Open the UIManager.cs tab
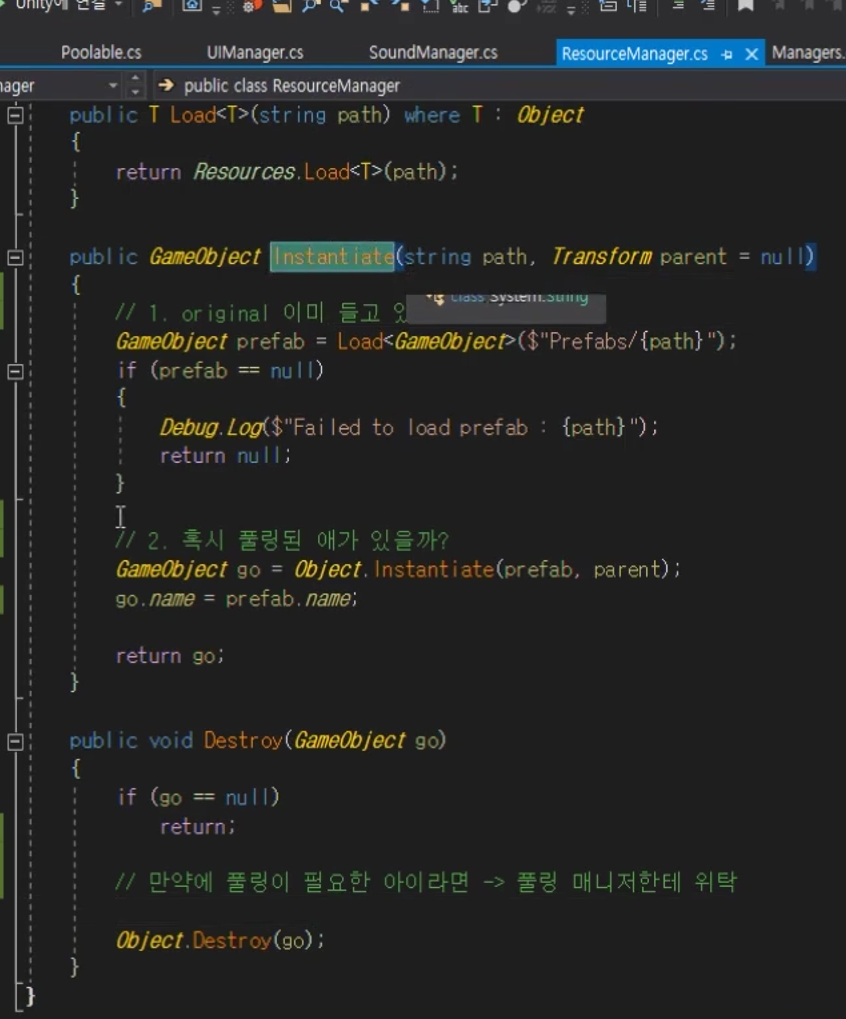 (255, 53)
